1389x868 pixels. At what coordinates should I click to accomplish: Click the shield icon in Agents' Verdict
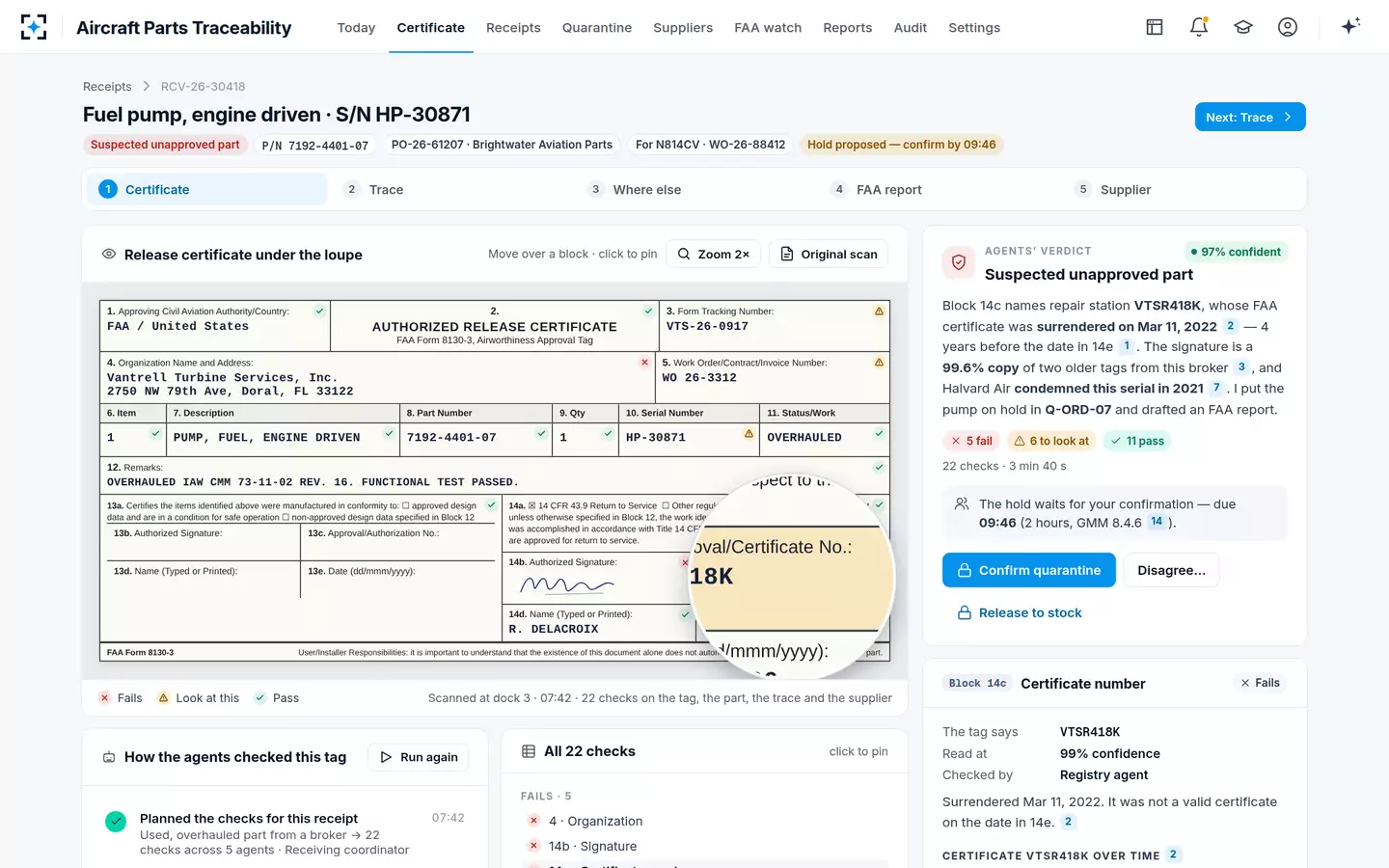[x=959, y=262]
